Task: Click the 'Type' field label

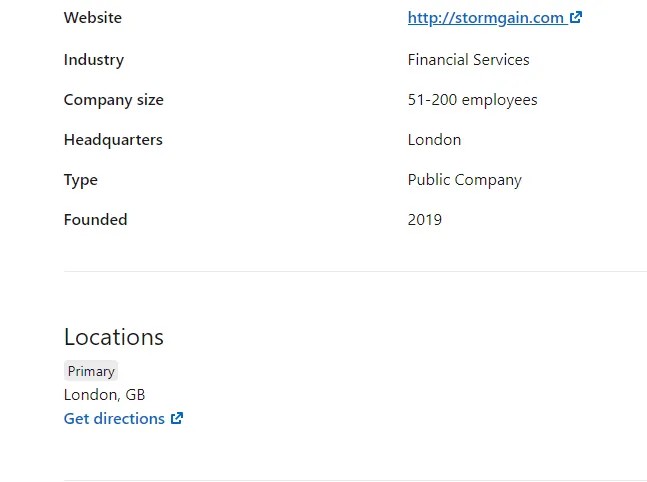Action: pos(81,180)
